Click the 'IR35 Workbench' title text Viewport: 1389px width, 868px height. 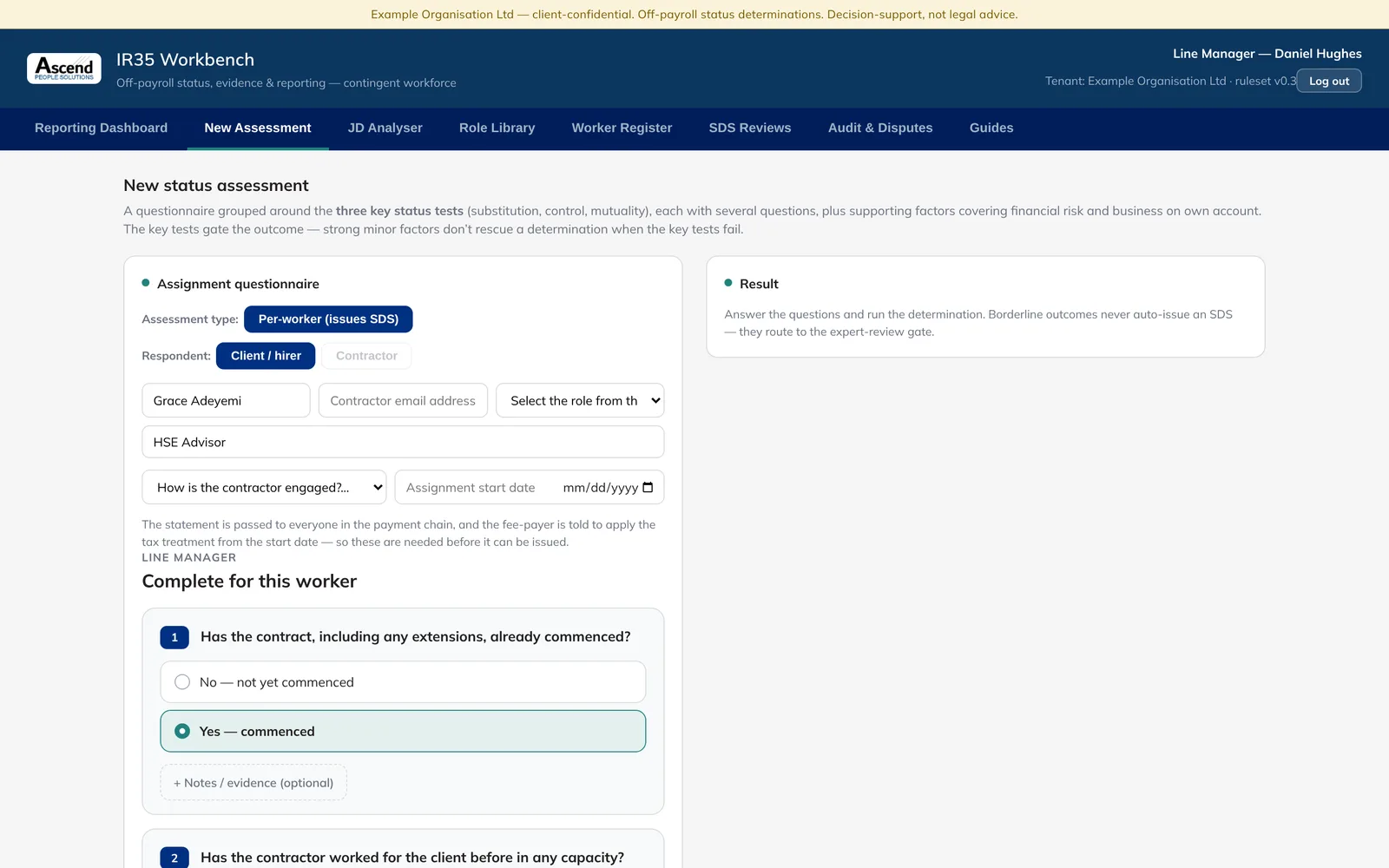click(x=186, y=60)
